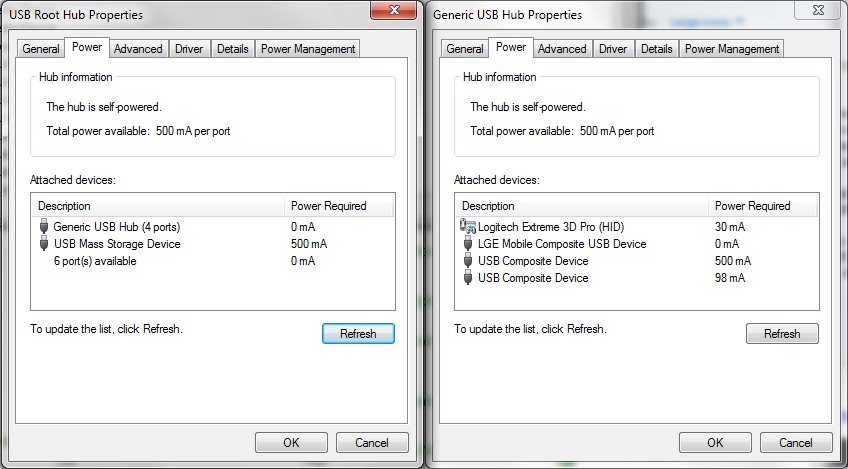
Task: Open General tab in USB Root Hub Properties
Action: [x=41, y=49]
